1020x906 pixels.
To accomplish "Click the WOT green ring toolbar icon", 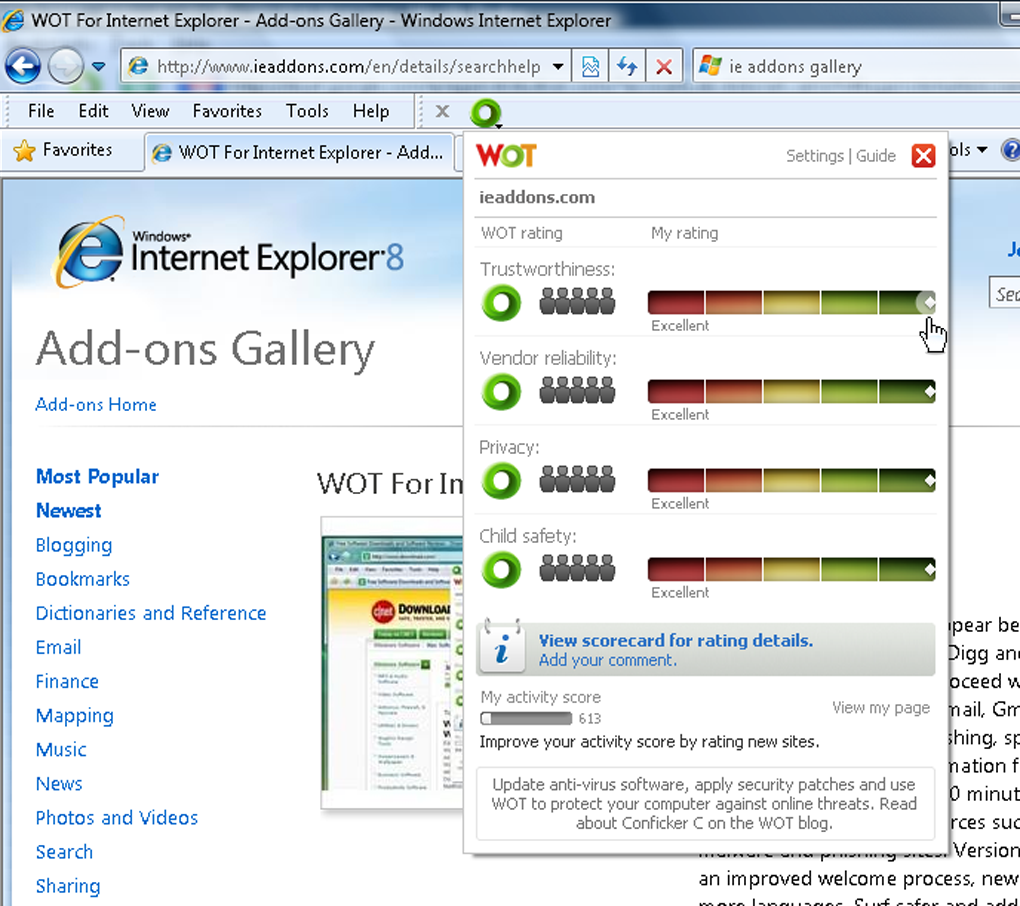I will pyautogui.click(x=485, y=113).
